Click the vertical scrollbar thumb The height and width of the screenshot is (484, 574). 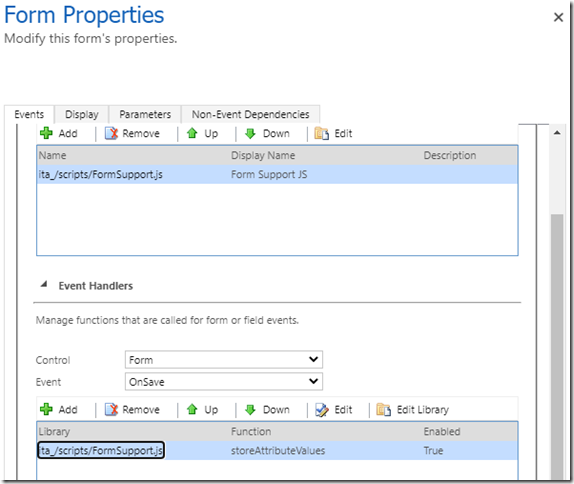[557, 346]
